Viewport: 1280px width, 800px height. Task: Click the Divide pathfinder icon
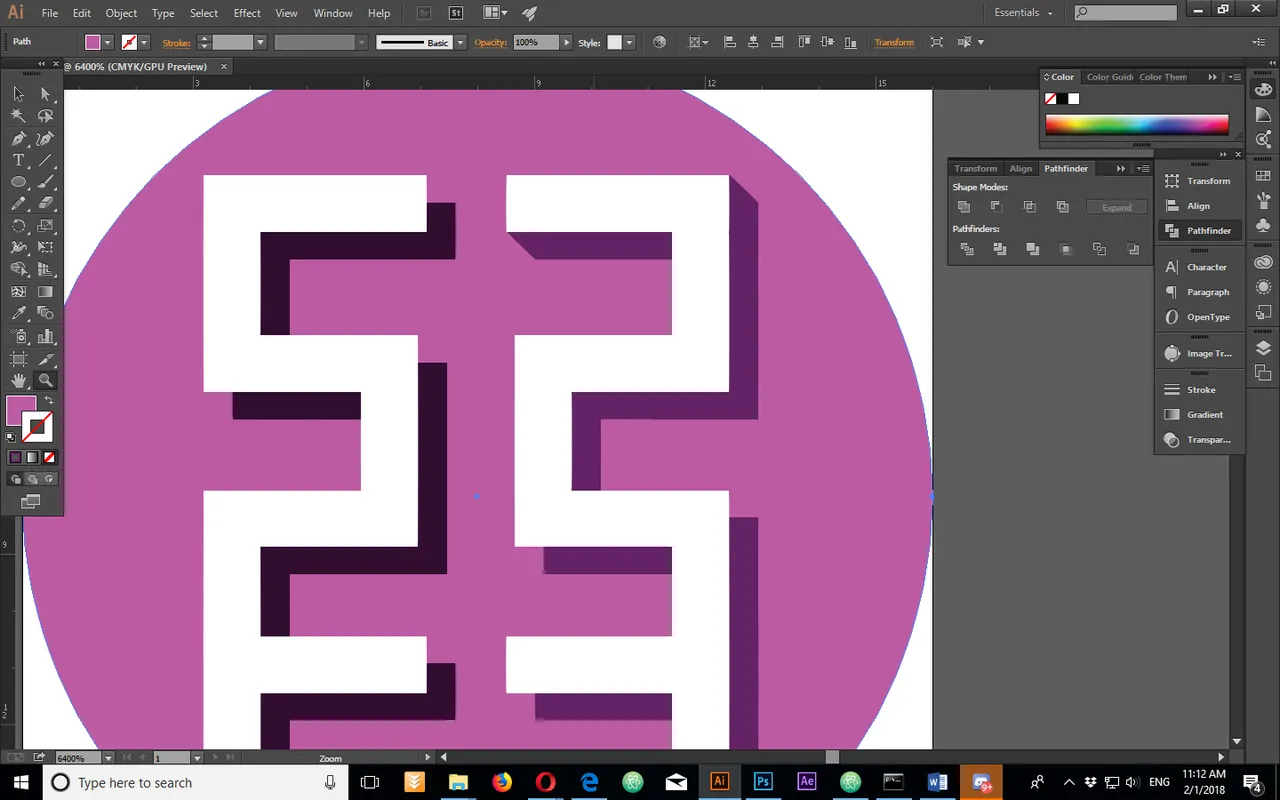tap(967, 249)
